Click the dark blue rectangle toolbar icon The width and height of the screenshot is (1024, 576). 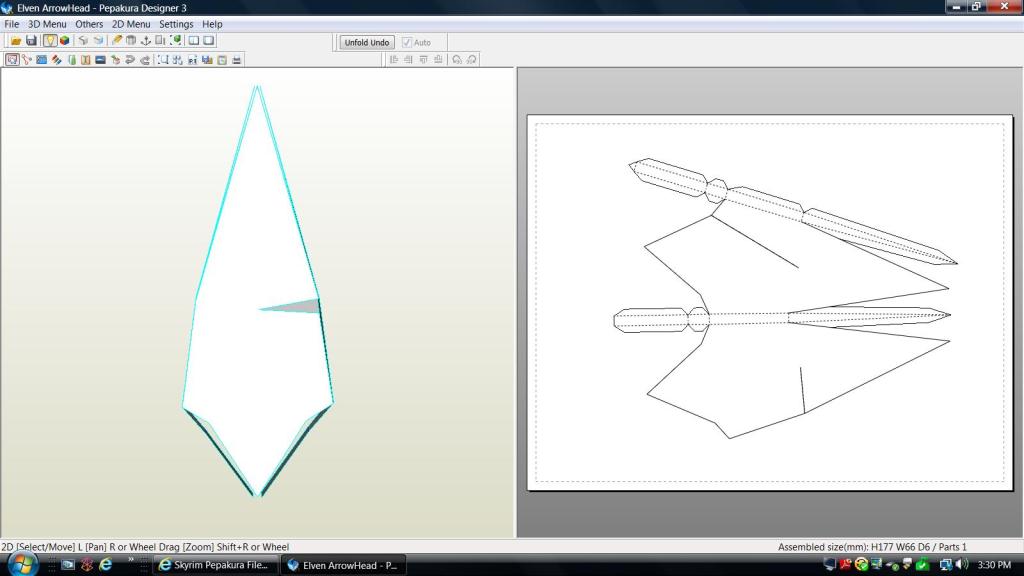pos(101,60)
